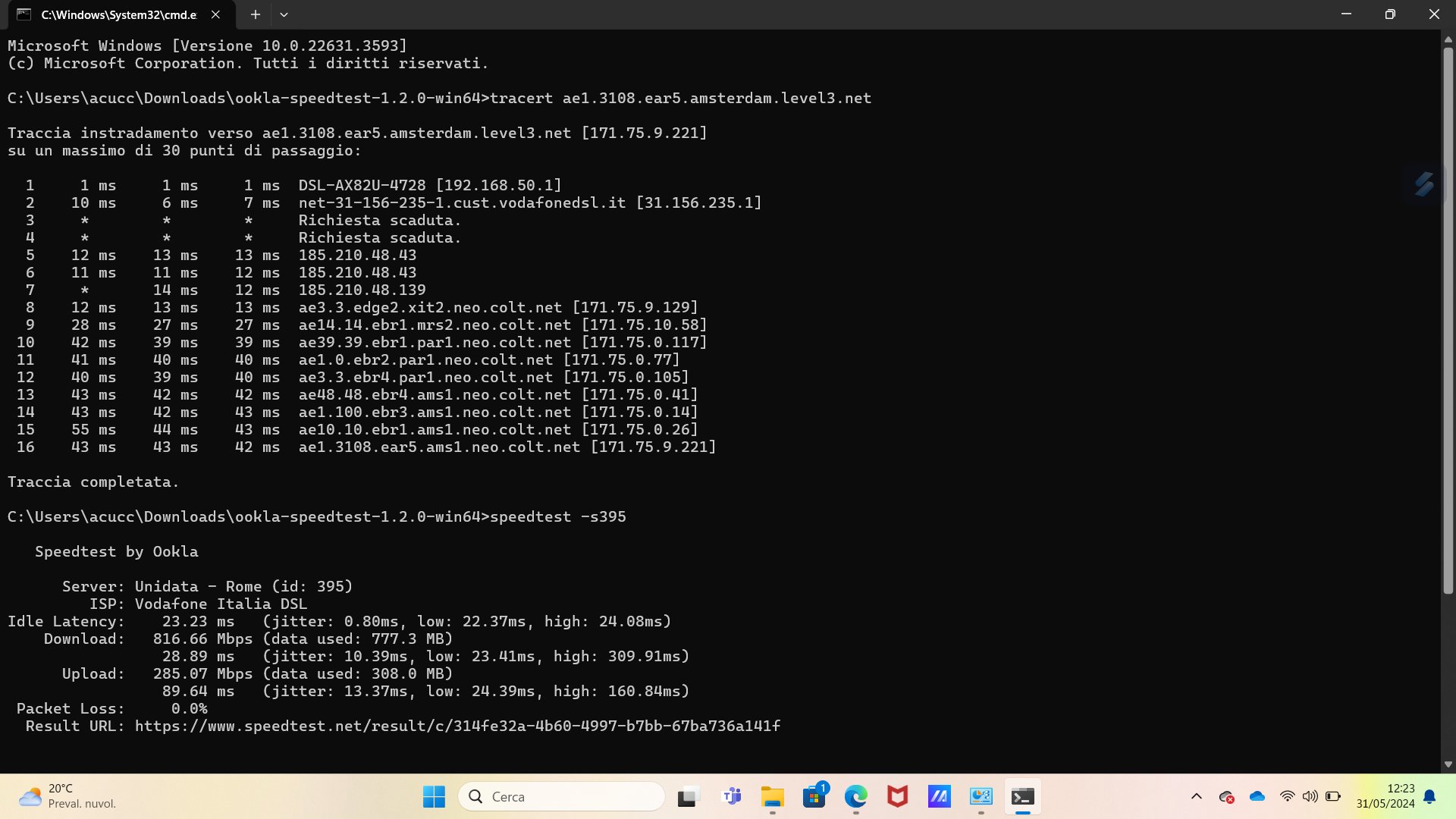
Task: Open the weather widget
Action: (x=68, y=796)
